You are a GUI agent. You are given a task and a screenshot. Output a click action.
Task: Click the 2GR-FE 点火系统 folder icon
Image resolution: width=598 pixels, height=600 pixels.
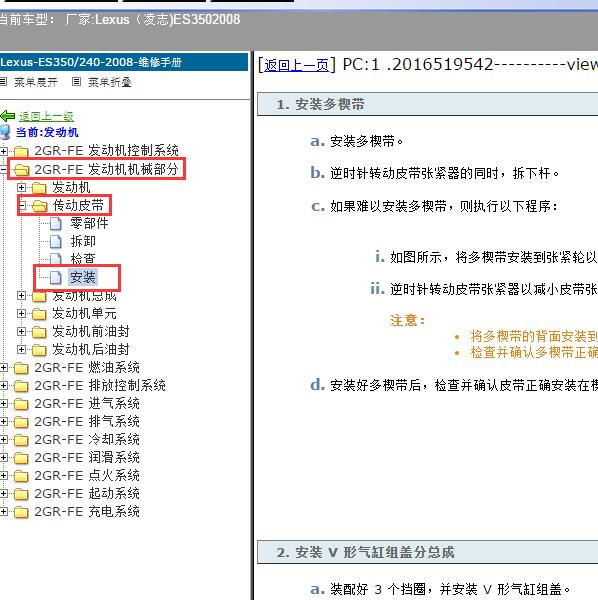tap(21, 476)
